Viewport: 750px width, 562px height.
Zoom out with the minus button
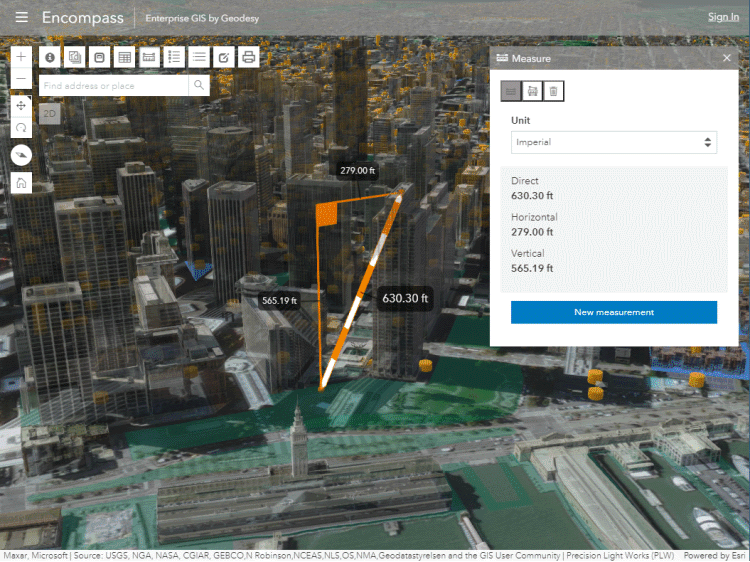click(x=21, y=78)
